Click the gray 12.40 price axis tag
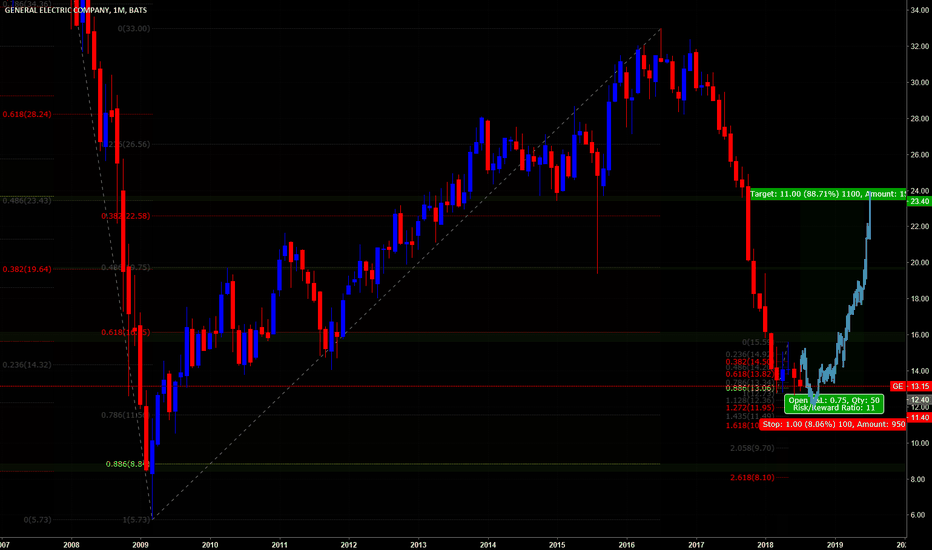 [x=919, y=400]
